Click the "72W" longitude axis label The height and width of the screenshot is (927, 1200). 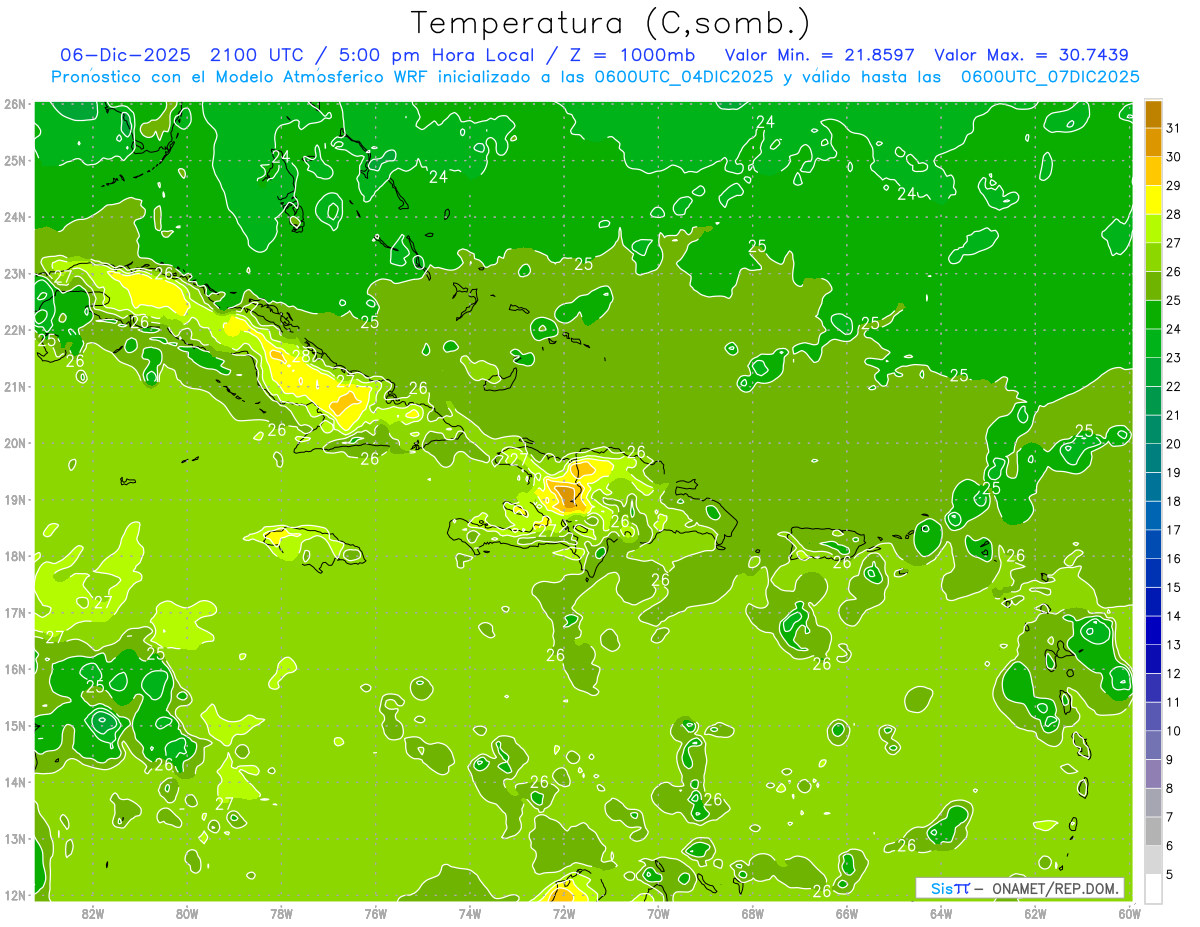564,913
